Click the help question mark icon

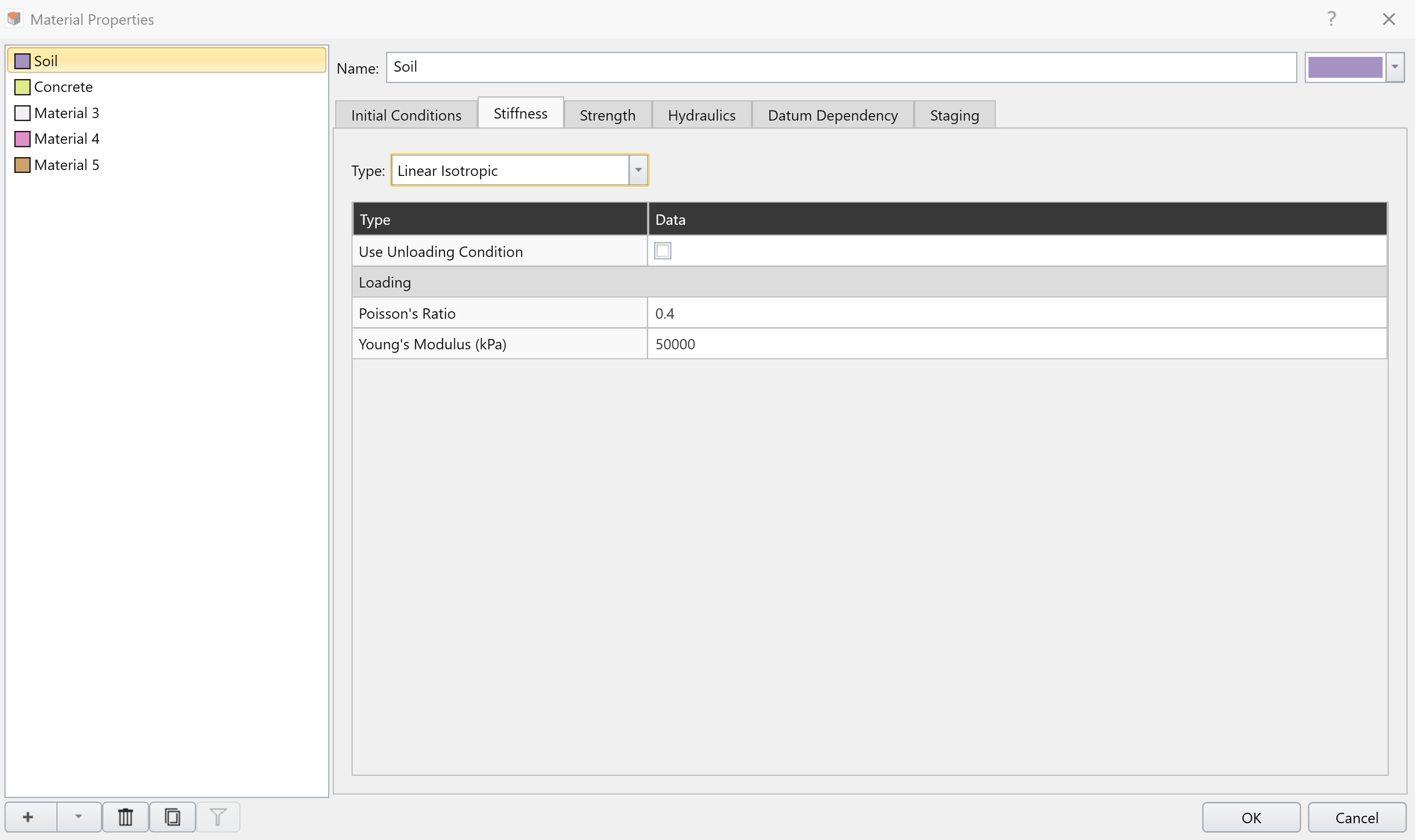pos(1331,19)
